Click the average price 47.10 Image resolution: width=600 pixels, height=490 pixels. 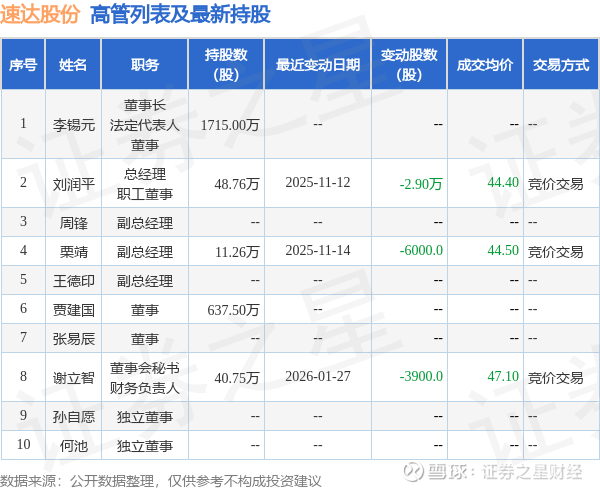point(503,376)
